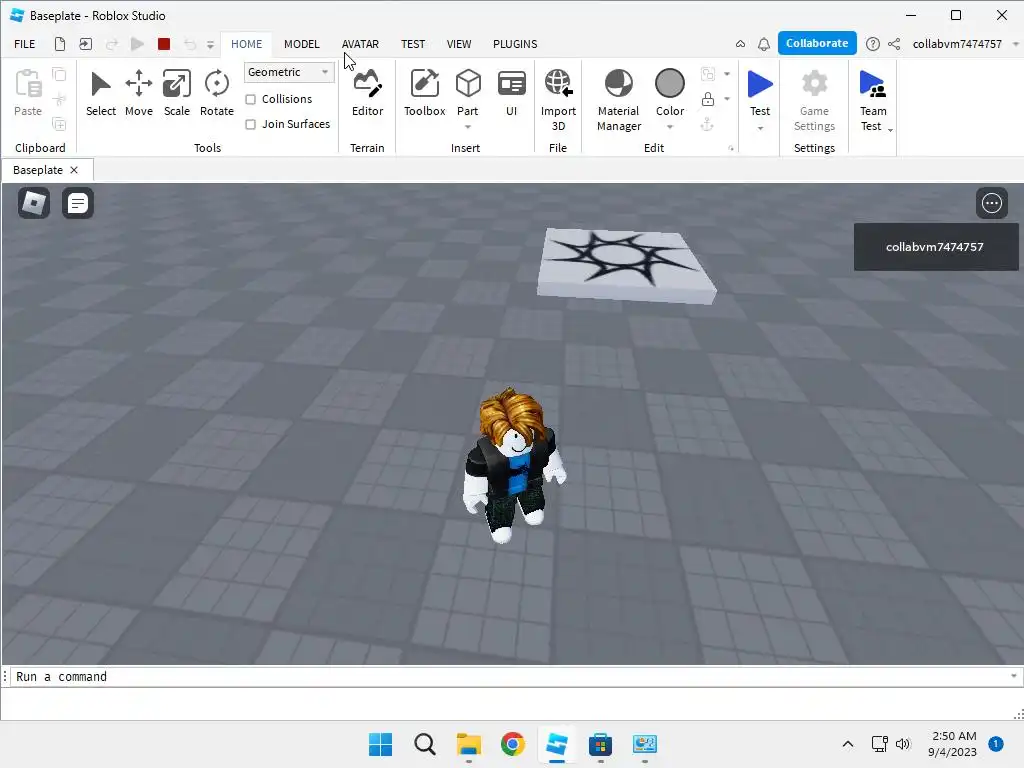
Task: Click the Anchor icon
Action: 707,124
